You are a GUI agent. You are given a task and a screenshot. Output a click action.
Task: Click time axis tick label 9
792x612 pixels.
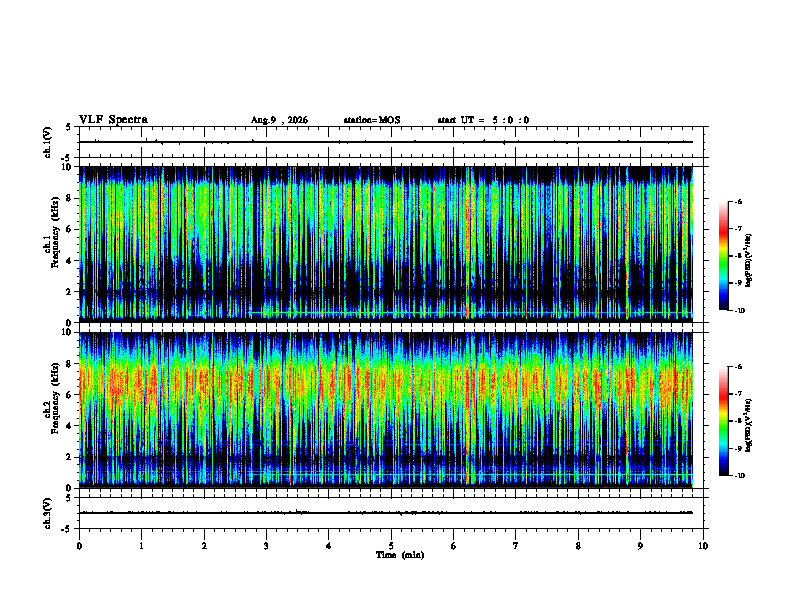coord(640,546)
